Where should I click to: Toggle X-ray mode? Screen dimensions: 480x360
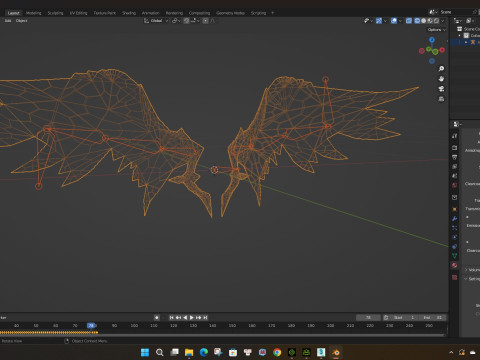point(409,21)
